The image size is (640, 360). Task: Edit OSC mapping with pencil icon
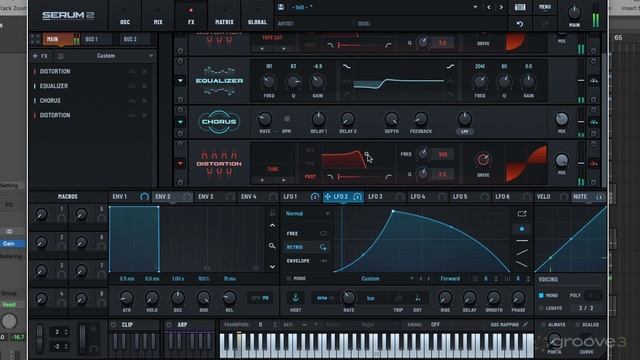pyautogui.click(x=525, y=324)
